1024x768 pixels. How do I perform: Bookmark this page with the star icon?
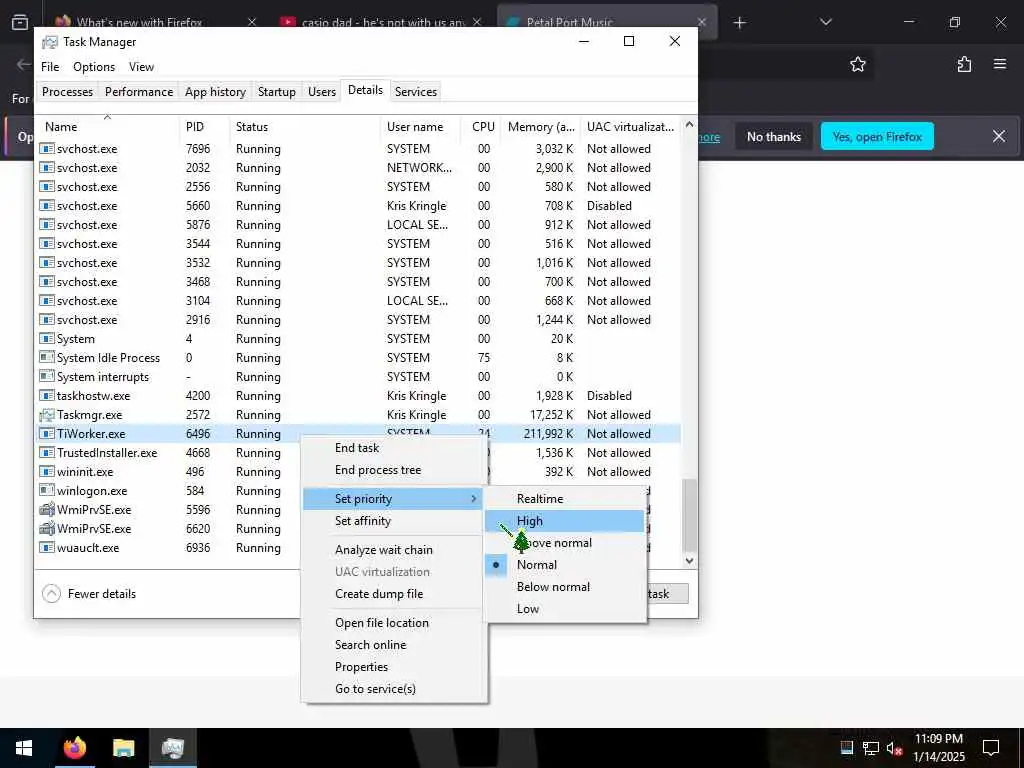click(857, 64)
